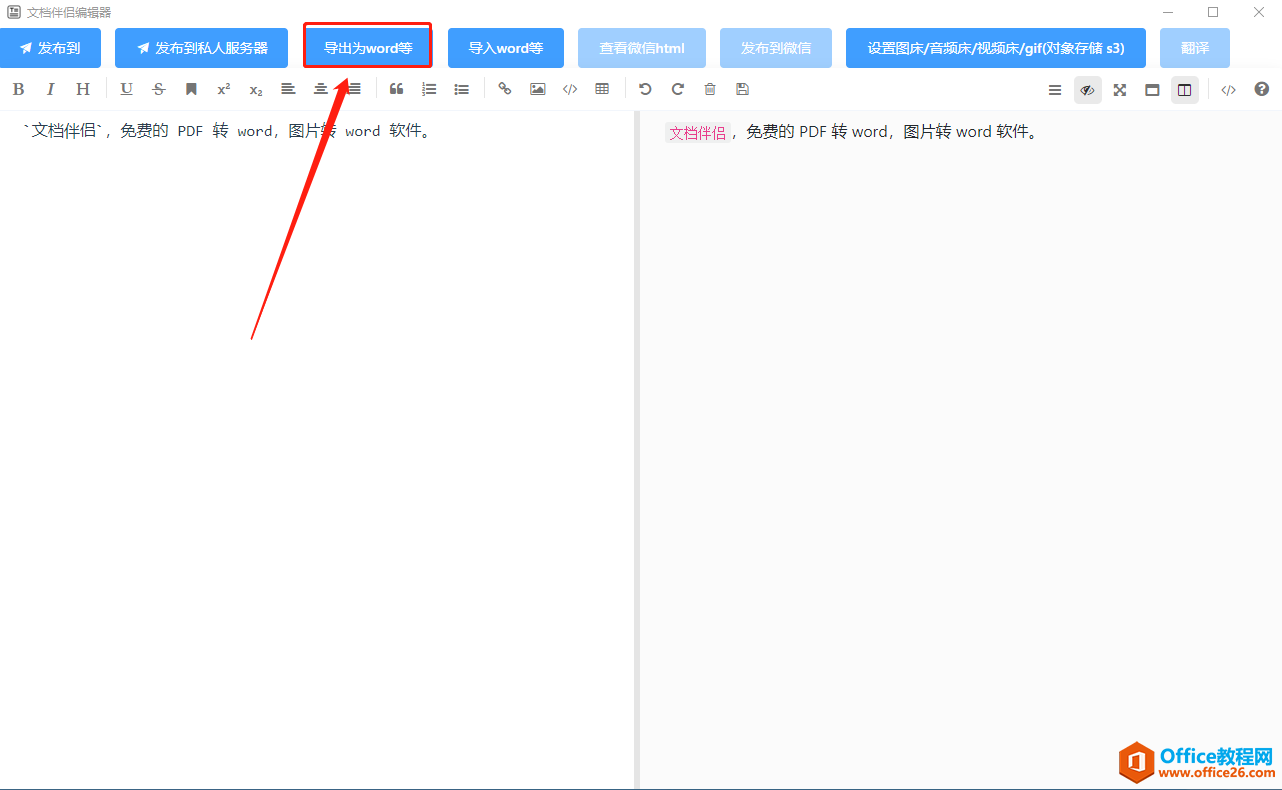Apply italic formatting with the I icon
This screenshot has width=1282, height=790.
(50, 89)
